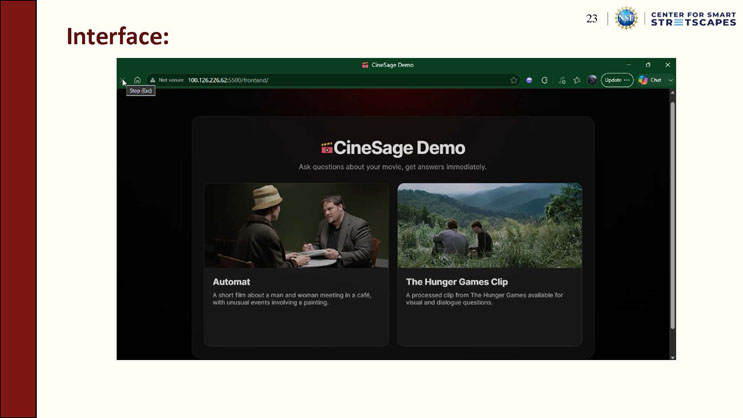Viewport: 743px width, 418px height.
Task: Click the address bar URL 100.126.226.62:5500/frontend/
Action: [228, 80]
